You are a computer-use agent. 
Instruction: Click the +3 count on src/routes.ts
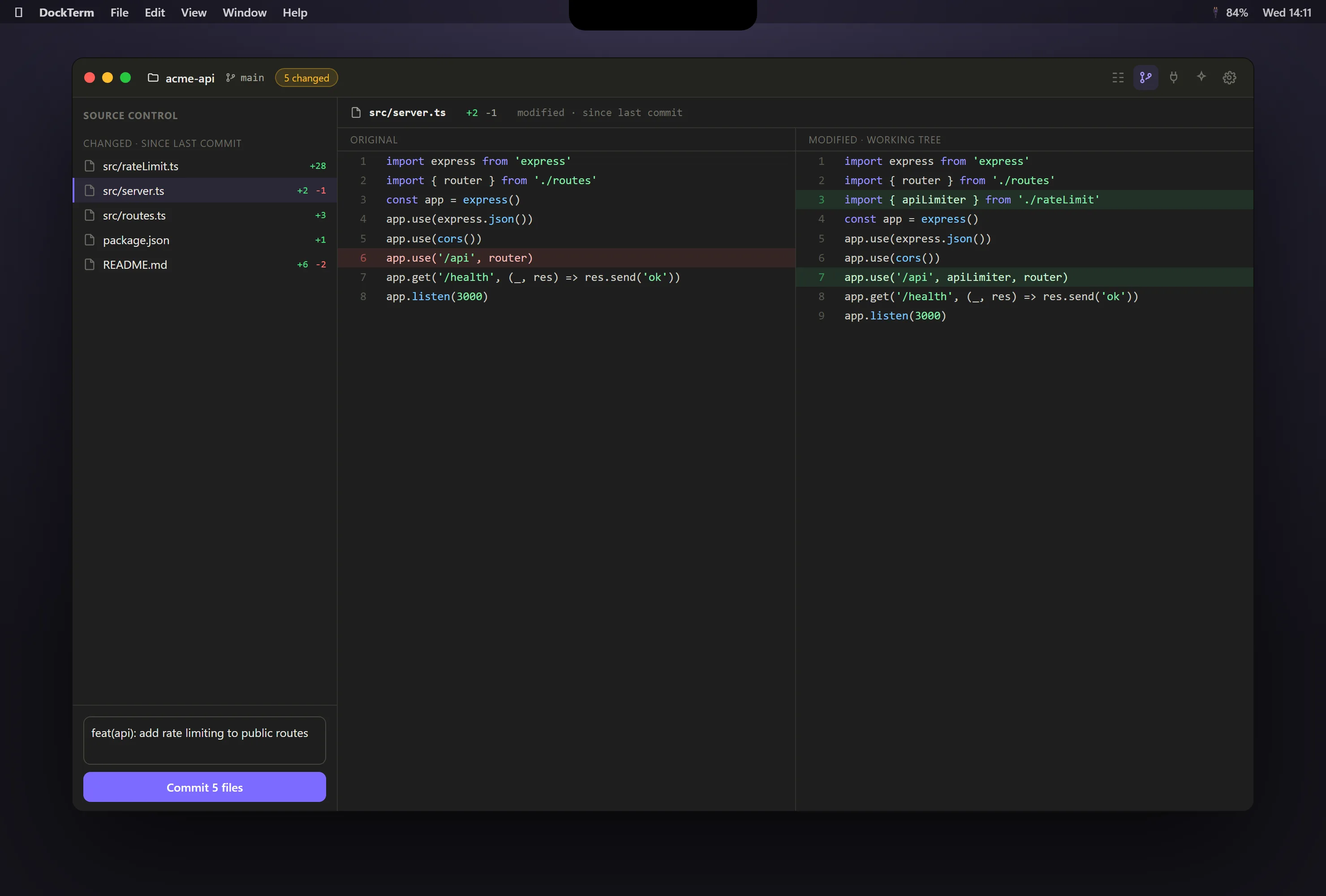(x=321, y=215)
